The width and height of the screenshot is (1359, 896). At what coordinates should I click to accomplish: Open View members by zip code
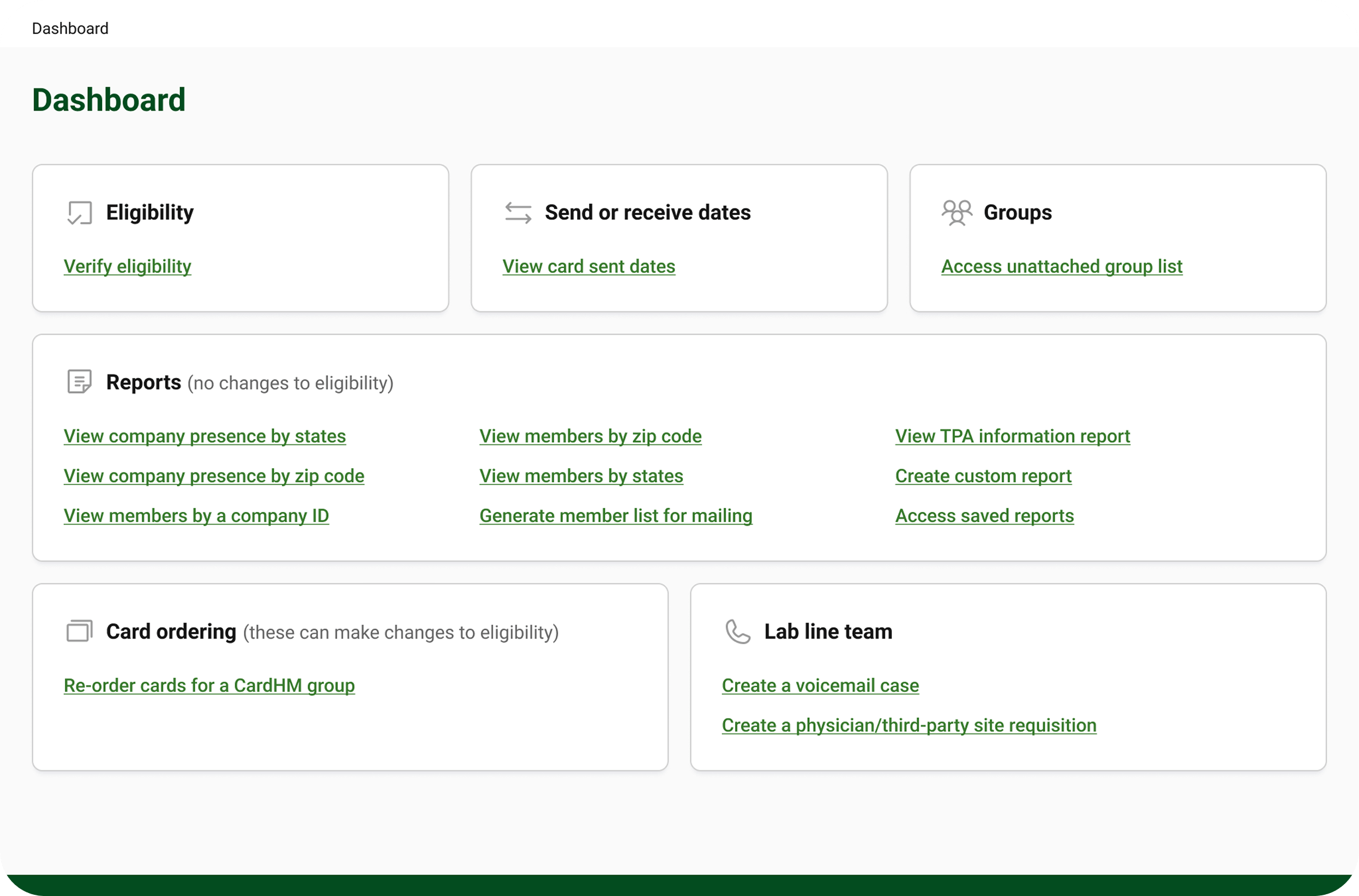pos(590,436)
